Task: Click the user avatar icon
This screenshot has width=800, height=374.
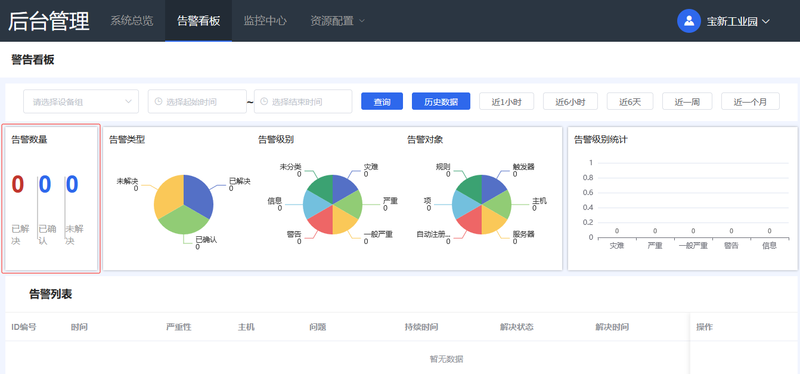Action: [689, 21]
